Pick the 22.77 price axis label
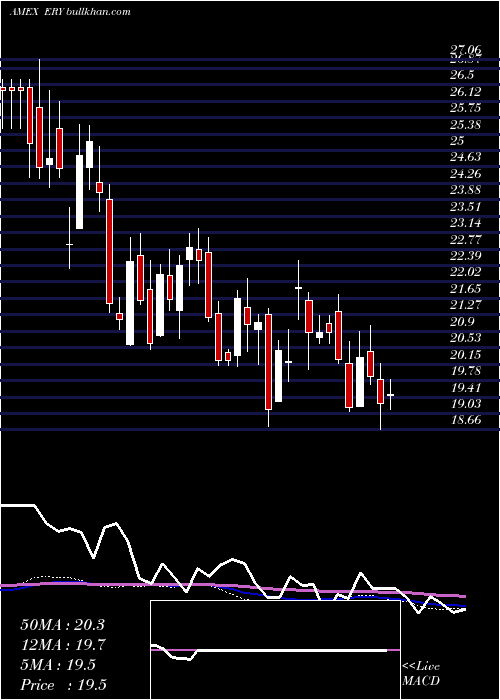The width and height of the screenshot is (500, 700). click(x=465, y=239)
